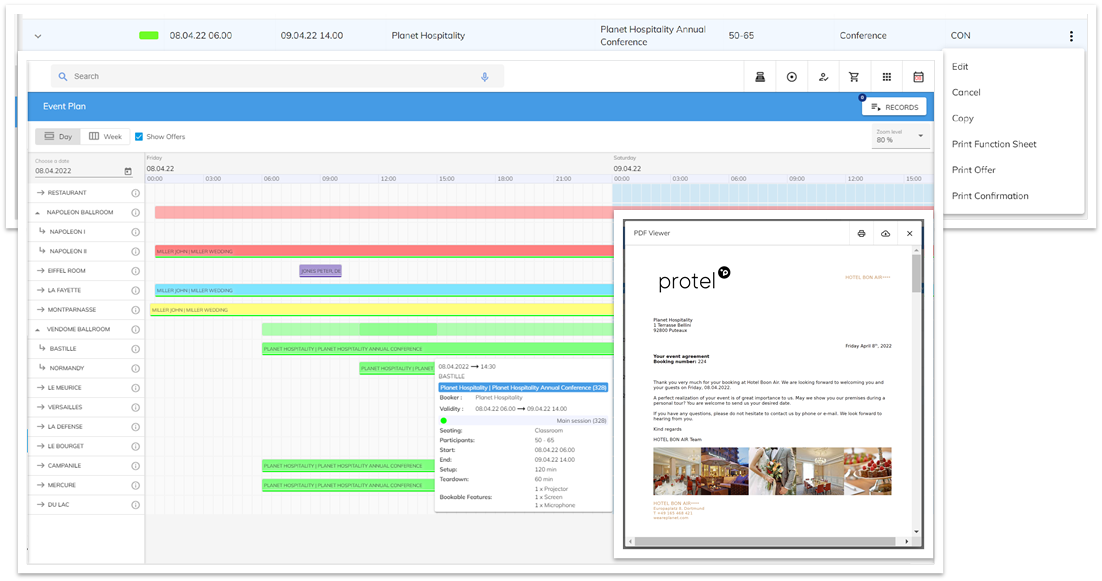Switch to Day view
Screen dimensions: 1102x581
58,136
